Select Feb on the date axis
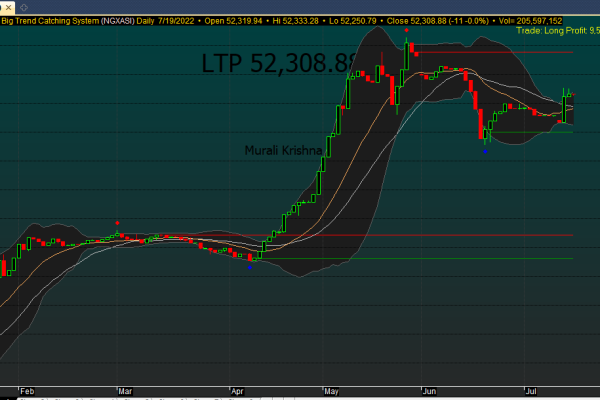The width and height of the screenshot is (600, 400). click(27, 393)
